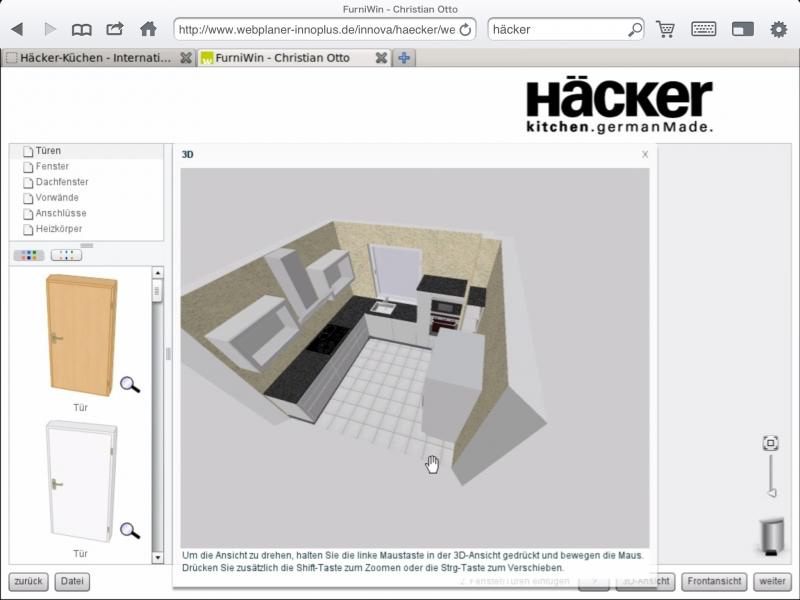
Task: Click the Datei button
Action: (72, 581)
